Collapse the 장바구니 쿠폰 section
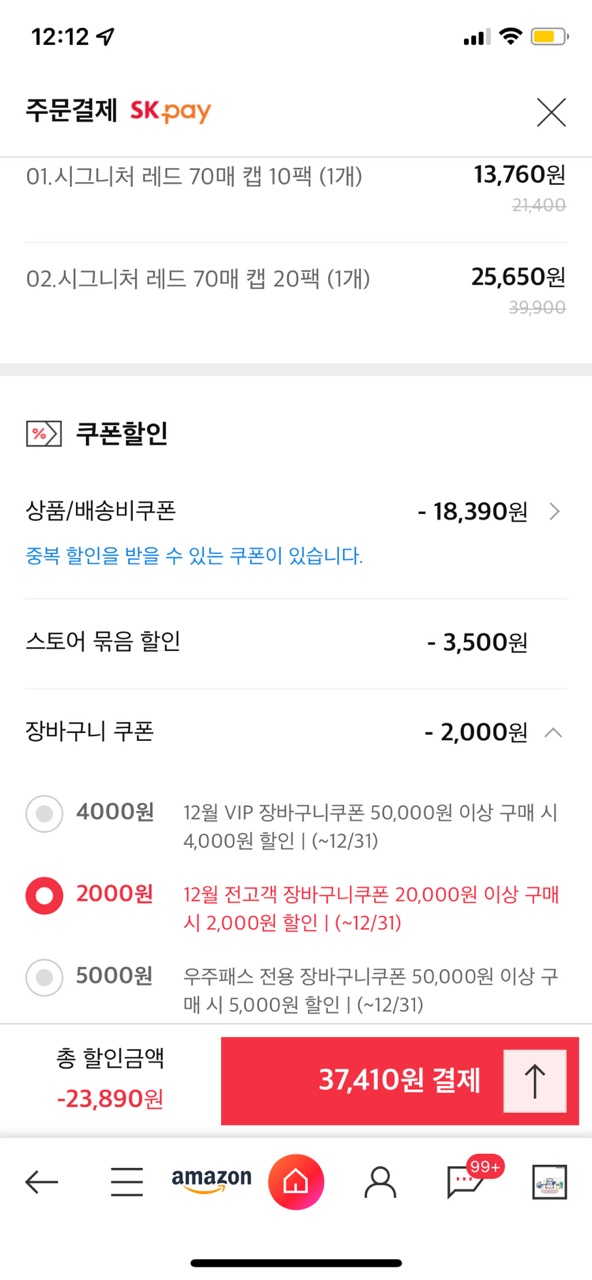The width and height of the screenshot is (592, 1280). click(x=553, y=733)
